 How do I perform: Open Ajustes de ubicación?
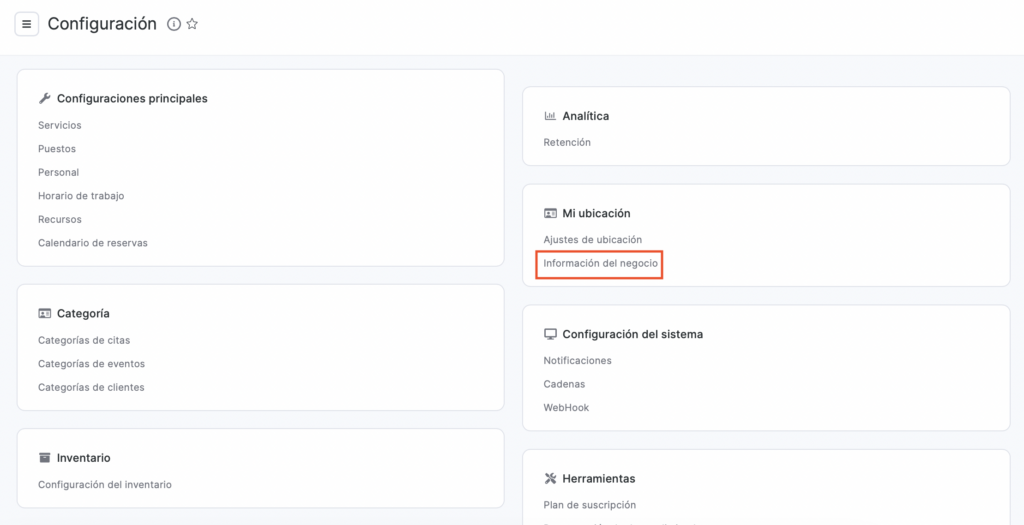coord(592,240)
